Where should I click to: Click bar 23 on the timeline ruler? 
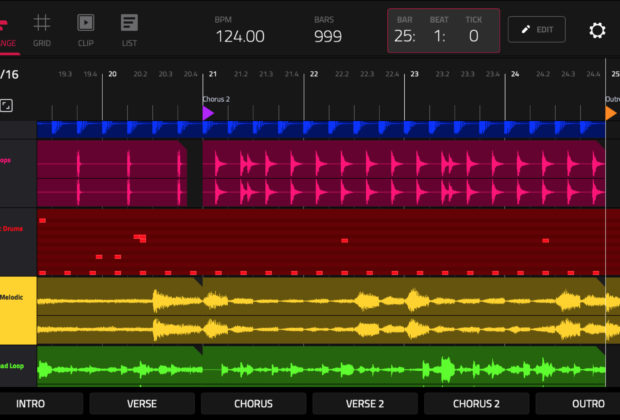click(414, 74)
